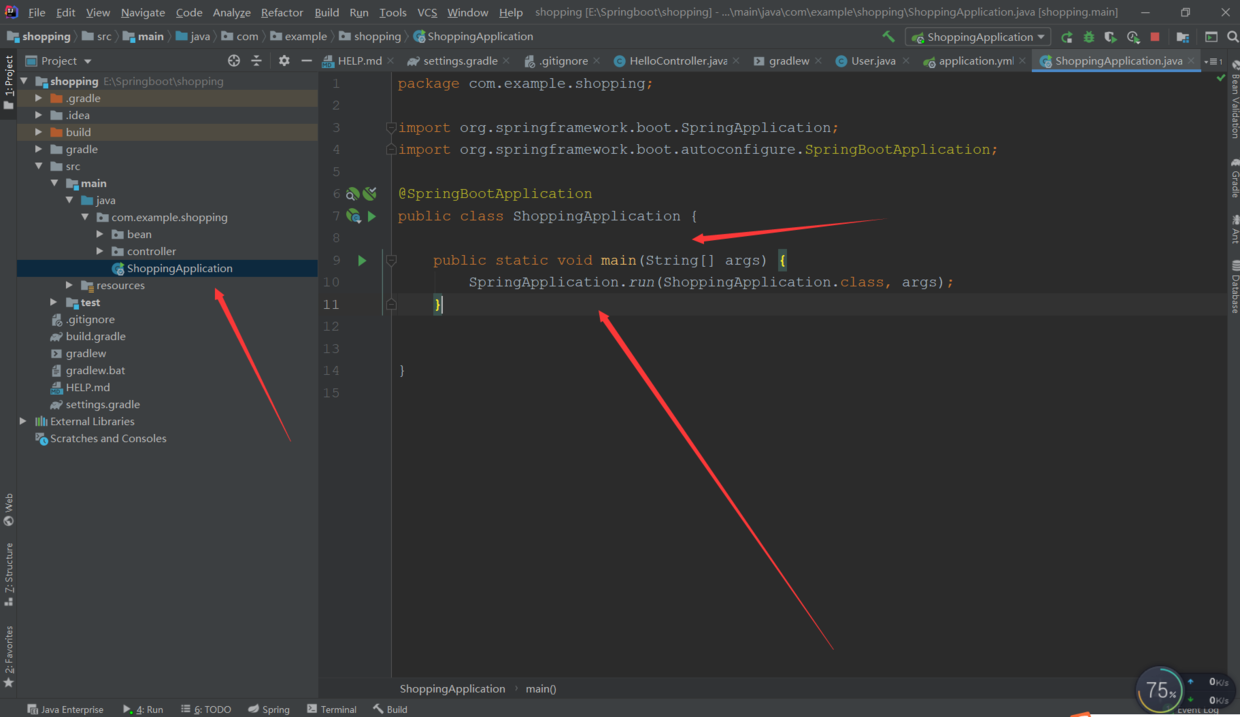Screen dimensions: 1240x717
Task: Open the 6: TODO tool window
Action: [x=206, y=709]
